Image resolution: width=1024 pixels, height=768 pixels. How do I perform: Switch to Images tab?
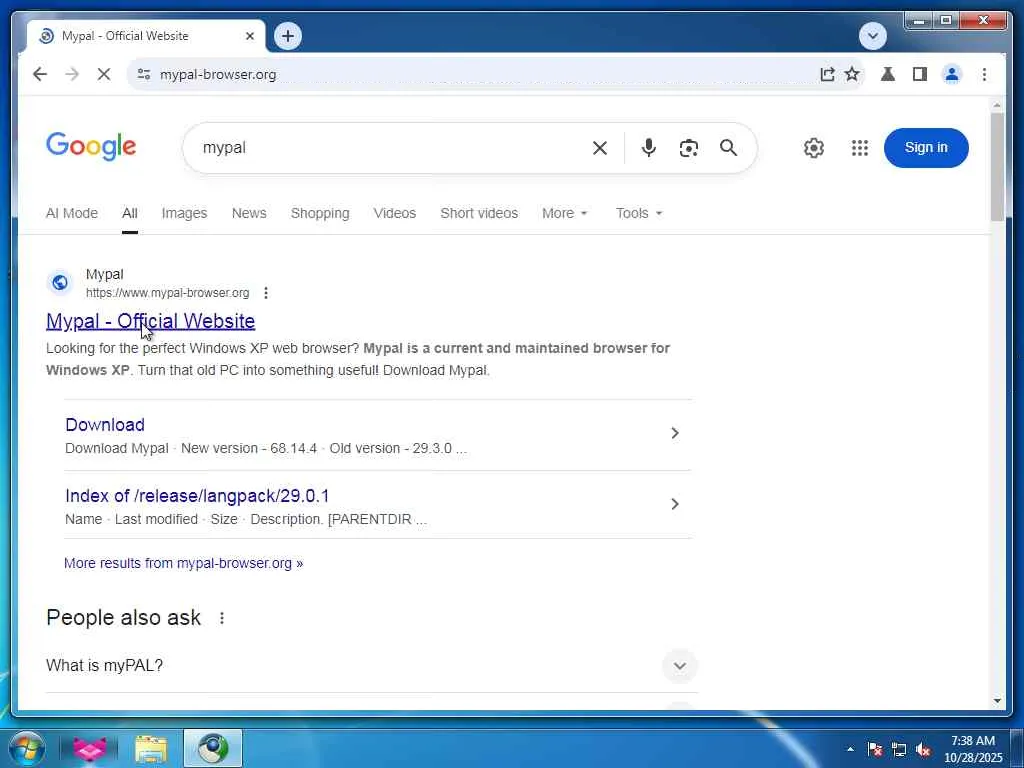click(x=184, y=214)
